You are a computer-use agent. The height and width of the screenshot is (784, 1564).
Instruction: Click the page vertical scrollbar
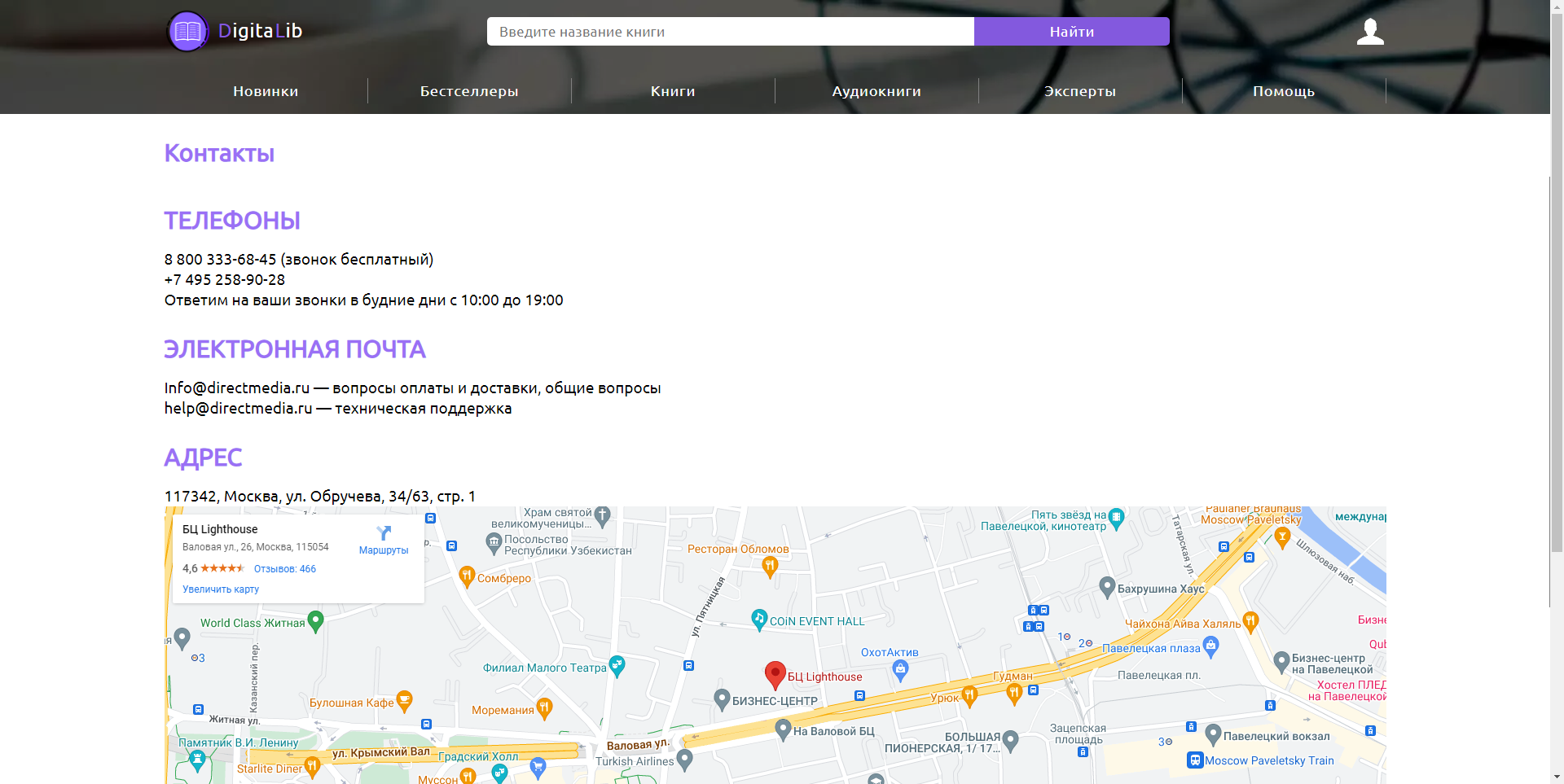pyautogui.click(x=1557, y=392)
